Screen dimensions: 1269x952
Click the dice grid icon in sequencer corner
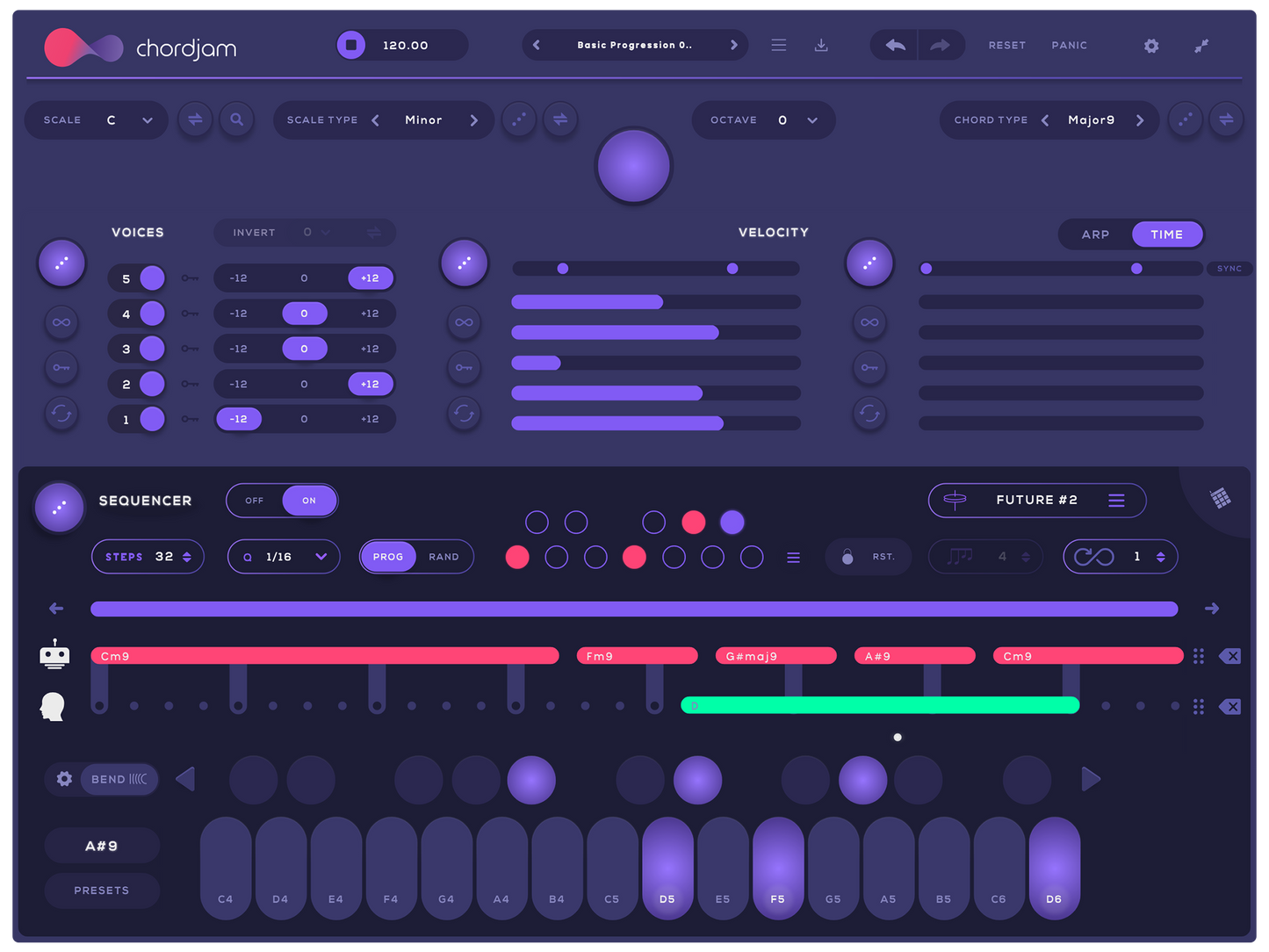pos(1220,499)
